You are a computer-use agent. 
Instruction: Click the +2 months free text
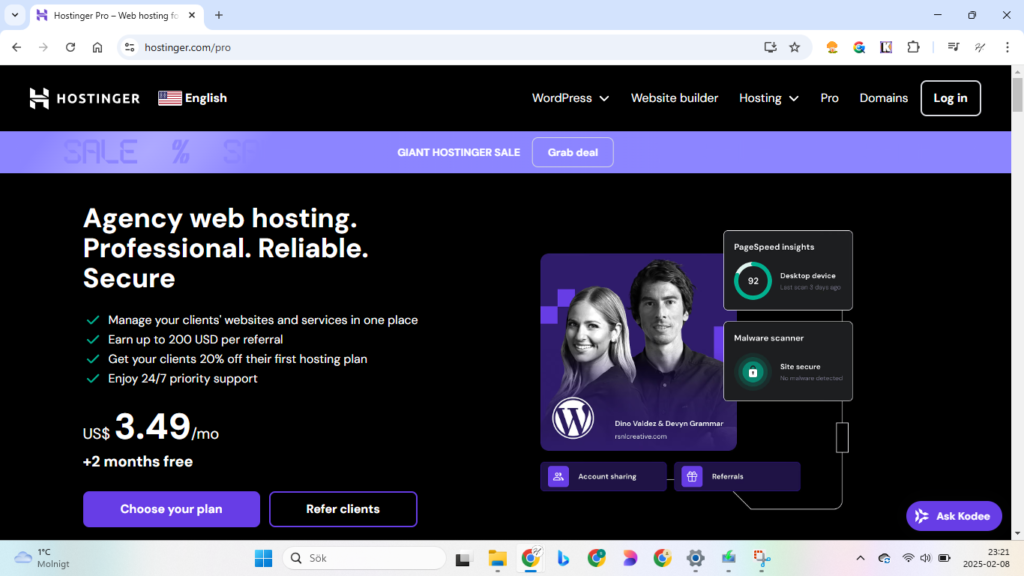point(138,462)
